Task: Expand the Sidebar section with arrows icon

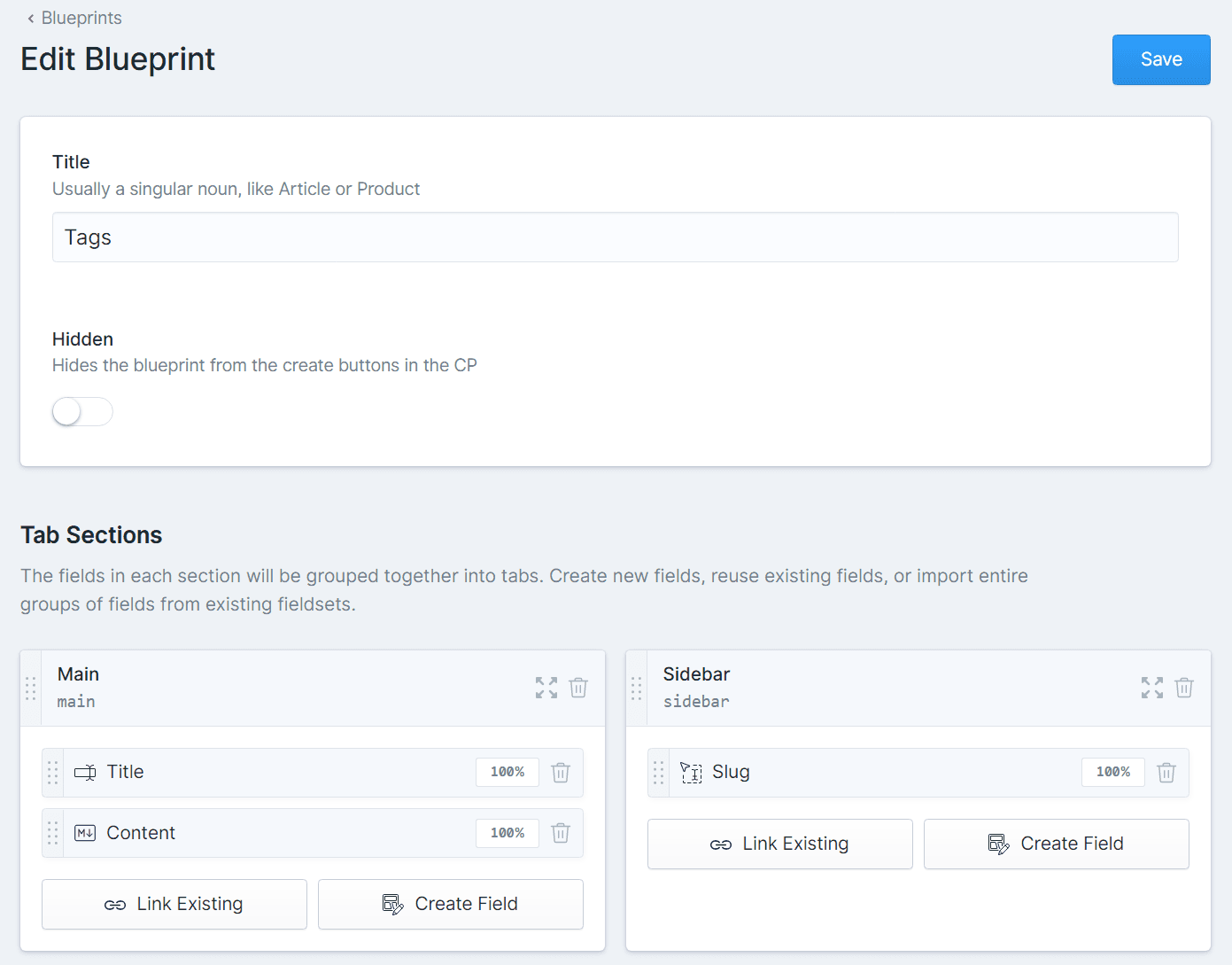Action: pyautogui.click(x=1152, y=688)
